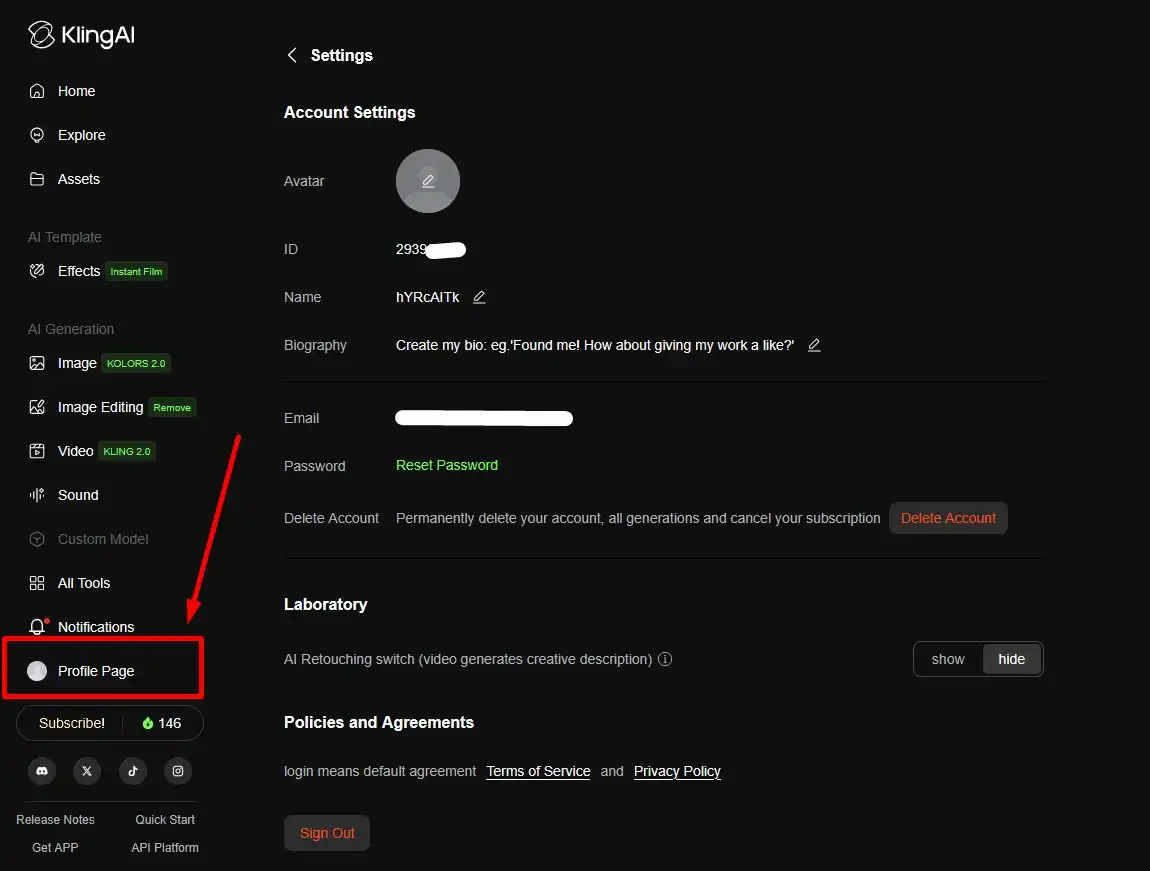Open API Platform in the footer
Image resolution: width=1150 pixels, height=871 pixels.
165,848
